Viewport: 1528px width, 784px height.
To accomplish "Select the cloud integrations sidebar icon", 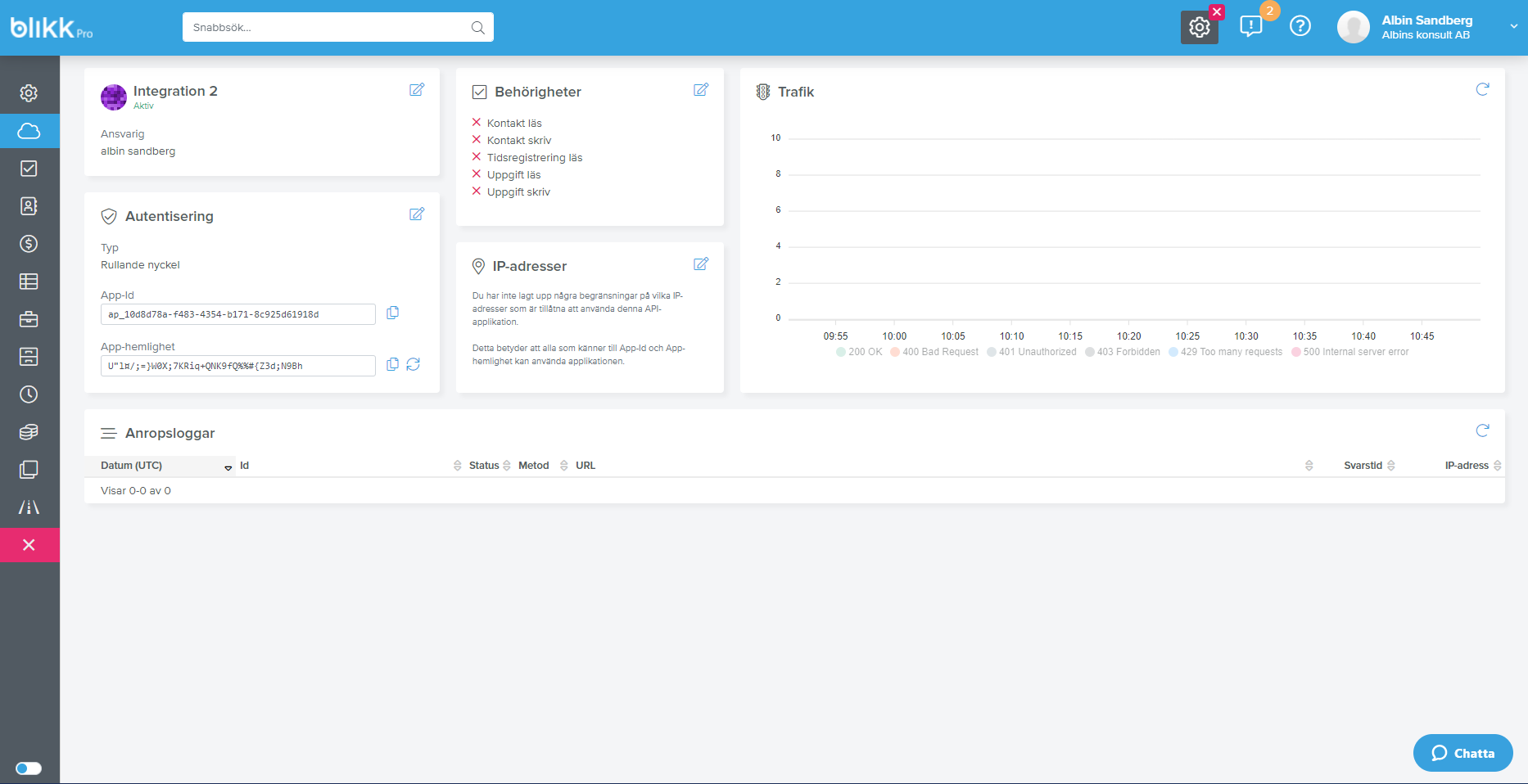I will pos(29,131).
